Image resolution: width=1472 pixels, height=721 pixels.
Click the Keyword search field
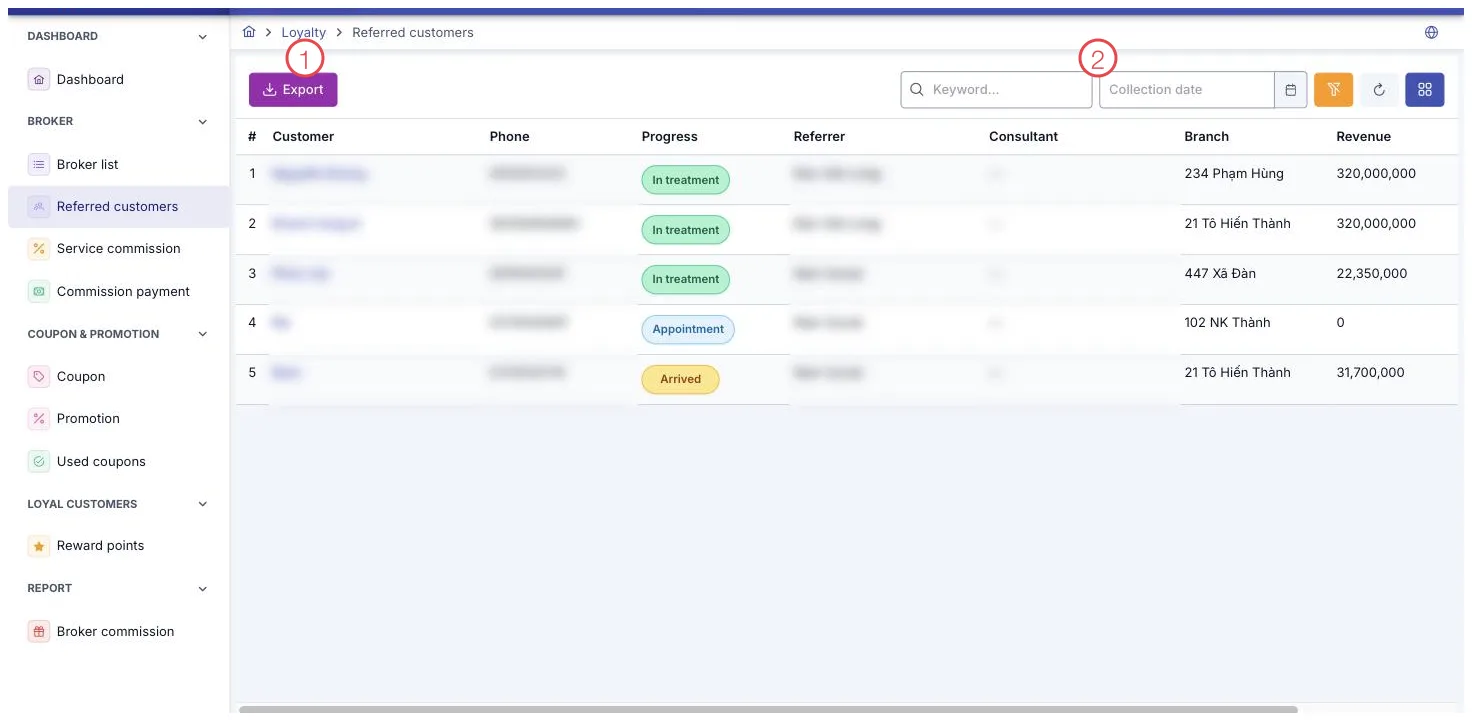coord(996,89)
